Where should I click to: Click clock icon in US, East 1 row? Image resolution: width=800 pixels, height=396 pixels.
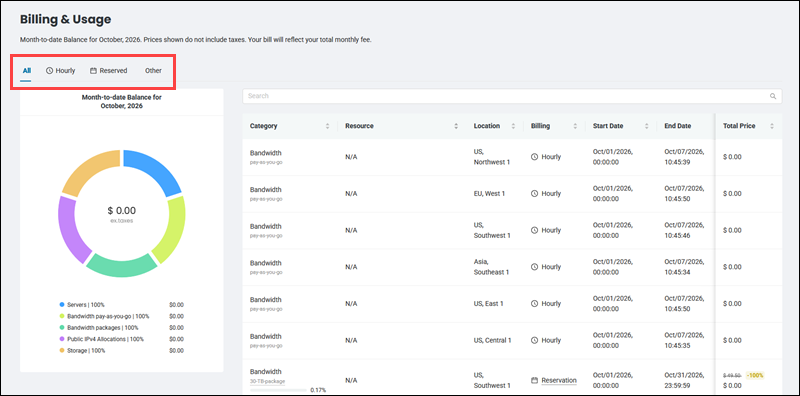point(534,304)
